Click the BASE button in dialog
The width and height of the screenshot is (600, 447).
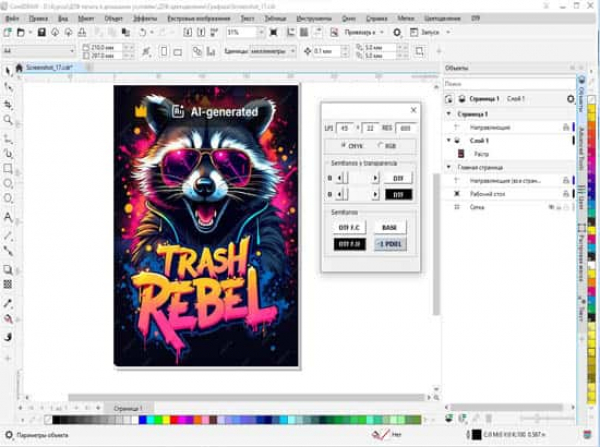pyautogui.click(x=390, y=227)
